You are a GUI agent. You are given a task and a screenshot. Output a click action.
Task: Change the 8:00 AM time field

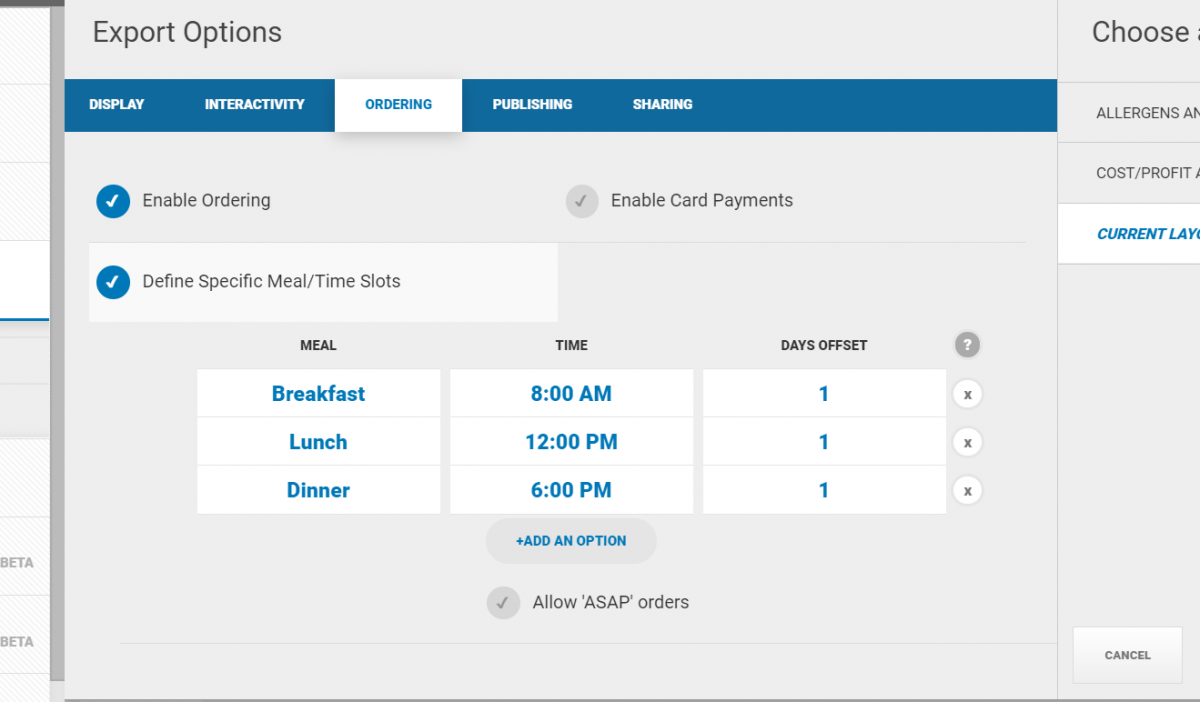(571, 394)
